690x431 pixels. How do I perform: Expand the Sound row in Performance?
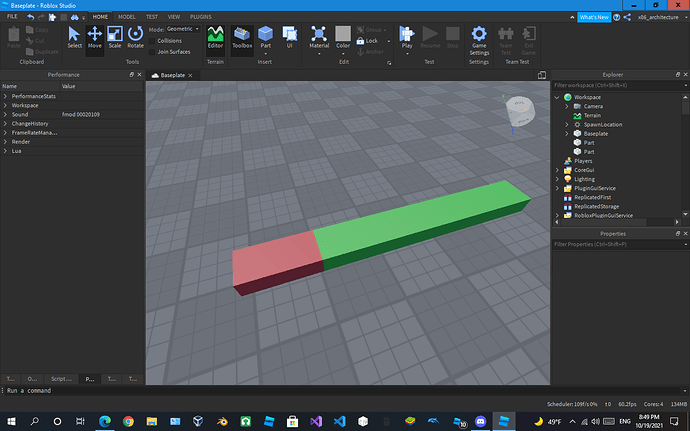point(5,114)
